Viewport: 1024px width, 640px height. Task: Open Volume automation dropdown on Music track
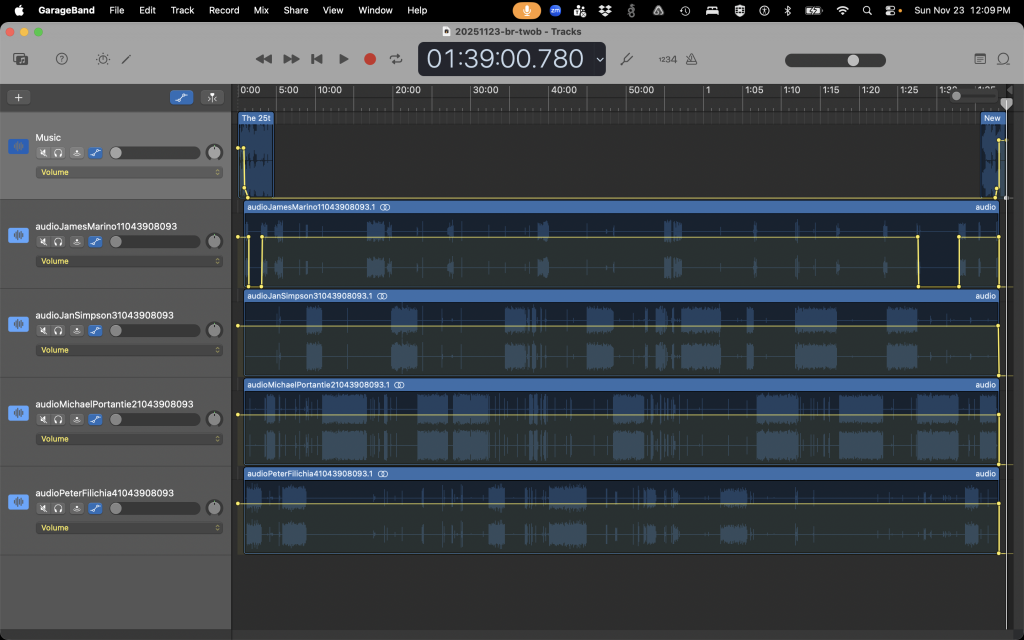(x=129, y=172)
